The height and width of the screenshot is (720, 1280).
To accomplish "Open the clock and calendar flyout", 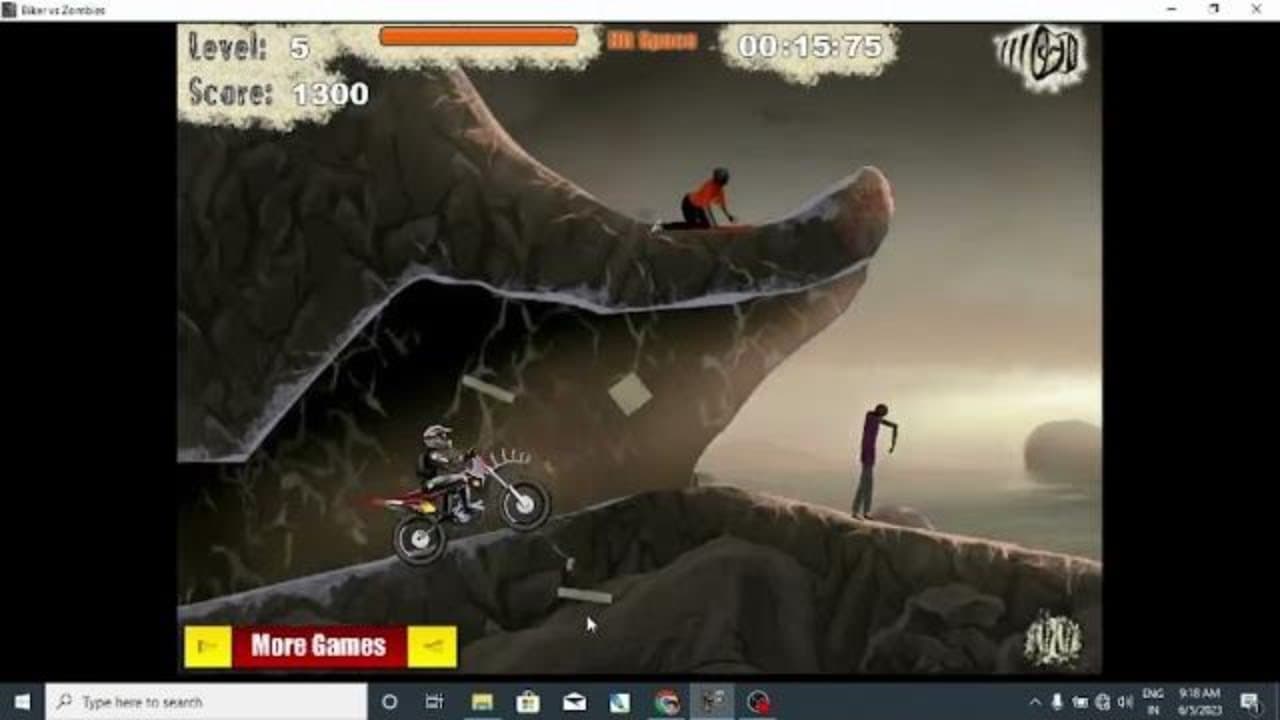I will point(1199,702).
